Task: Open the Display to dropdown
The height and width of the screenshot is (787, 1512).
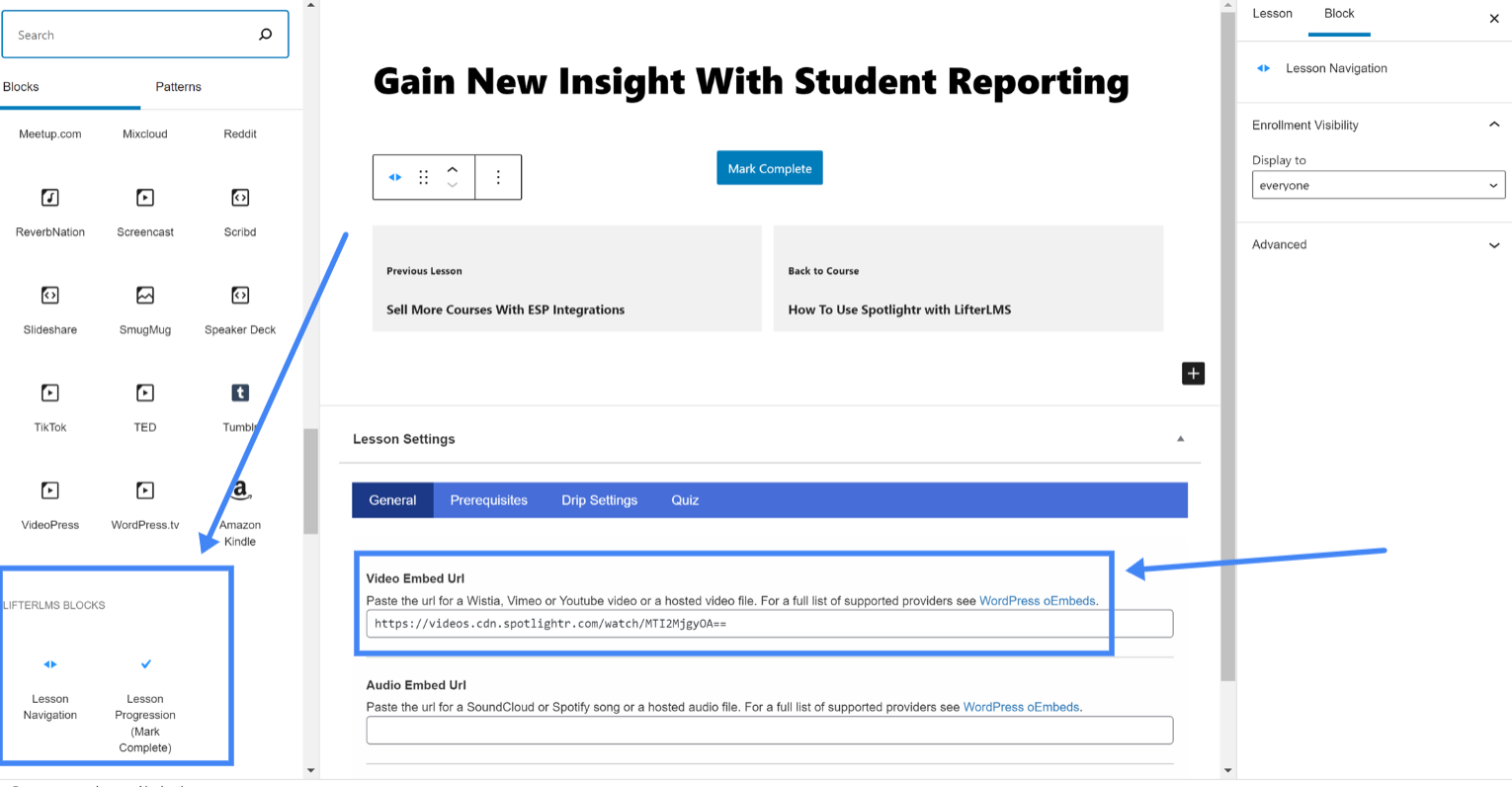Action: [x=1379, y=185]
